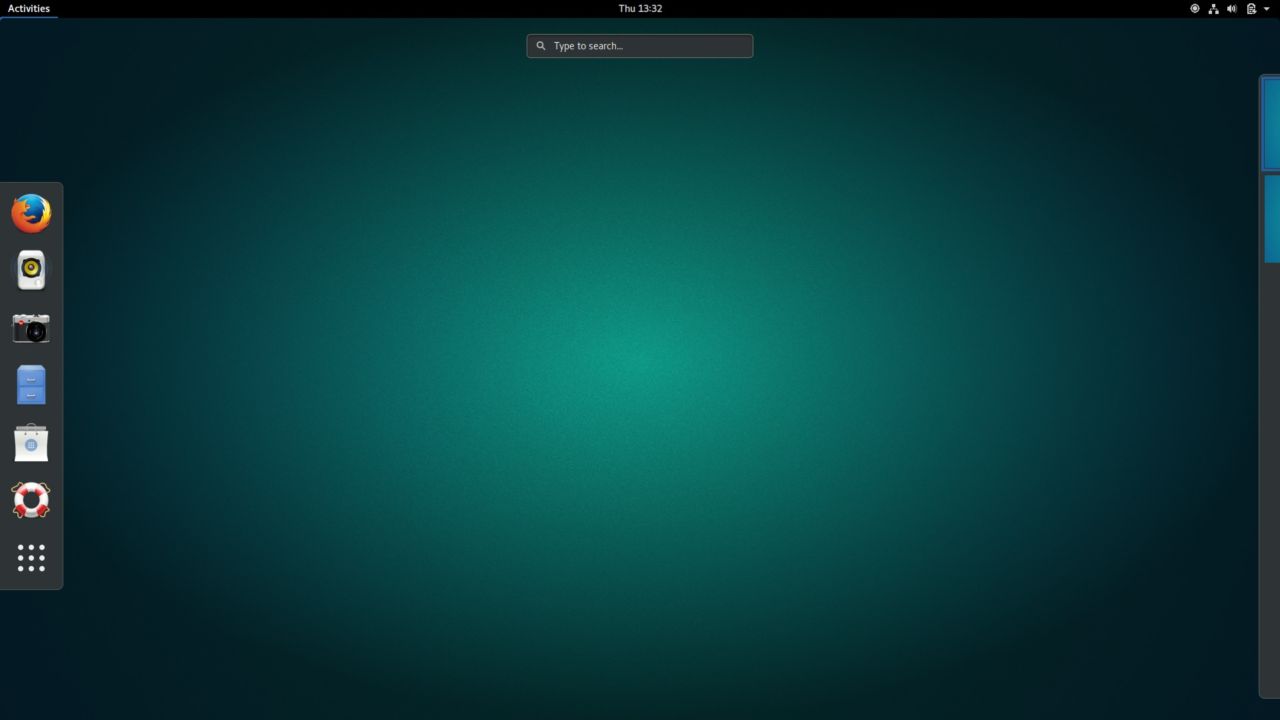Click the location services indicator
The height and width of the screenshot is (720, 1280).
coord(1194,8)
